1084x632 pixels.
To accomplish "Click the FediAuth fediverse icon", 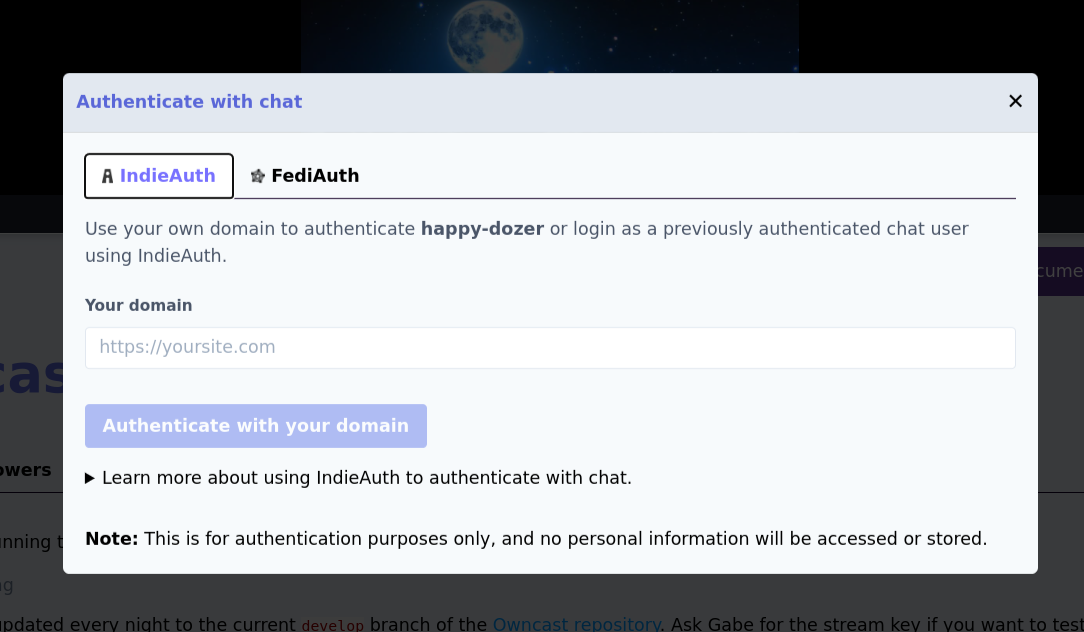I will 258,176.
